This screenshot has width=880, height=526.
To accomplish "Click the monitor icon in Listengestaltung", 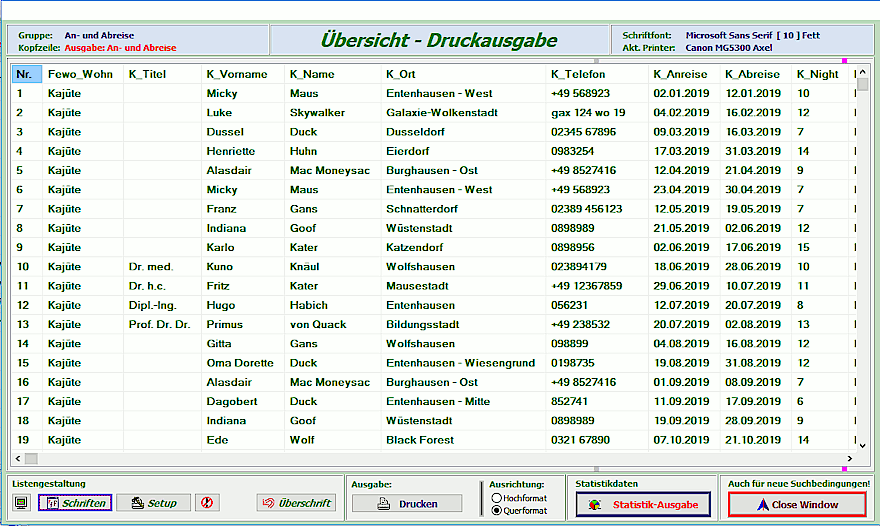I will tap(21, 503).
